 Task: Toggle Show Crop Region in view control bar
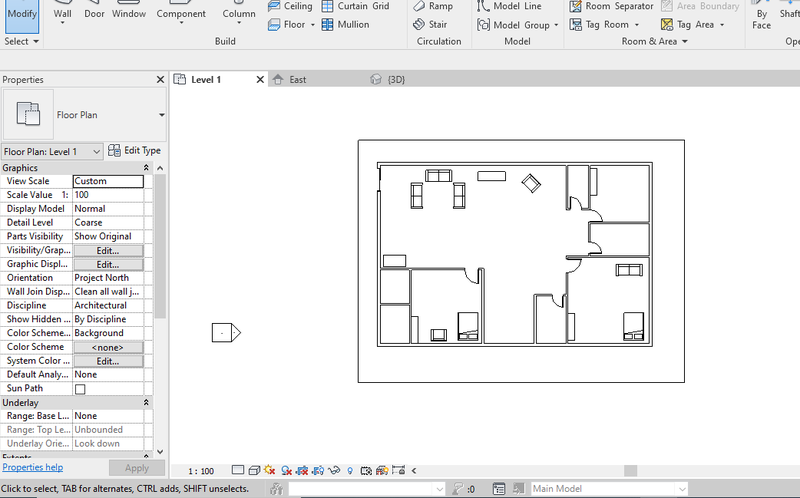tap(318, 470)
